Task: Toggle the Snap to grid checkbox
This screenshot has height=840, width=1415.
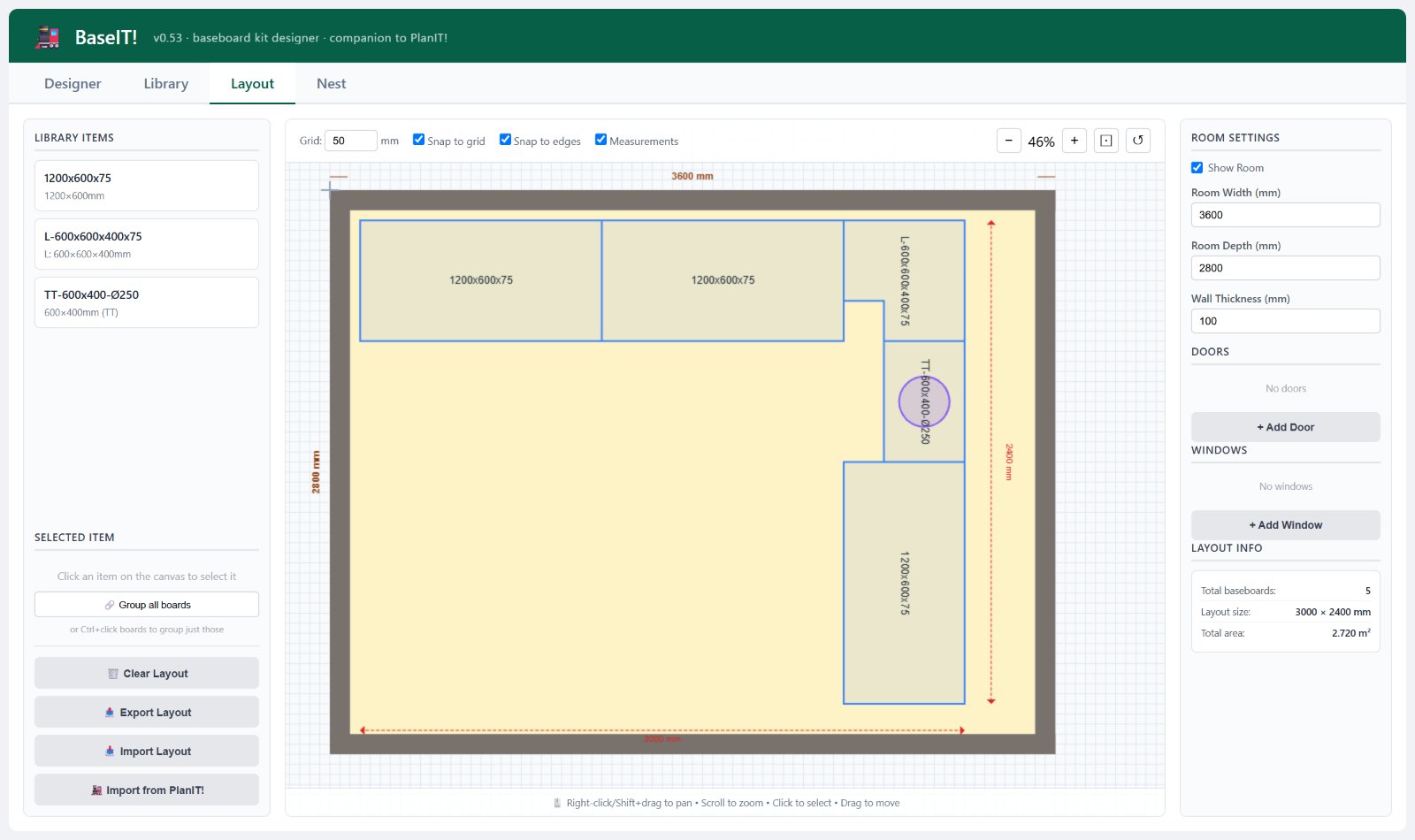Action: click(419, 140)
